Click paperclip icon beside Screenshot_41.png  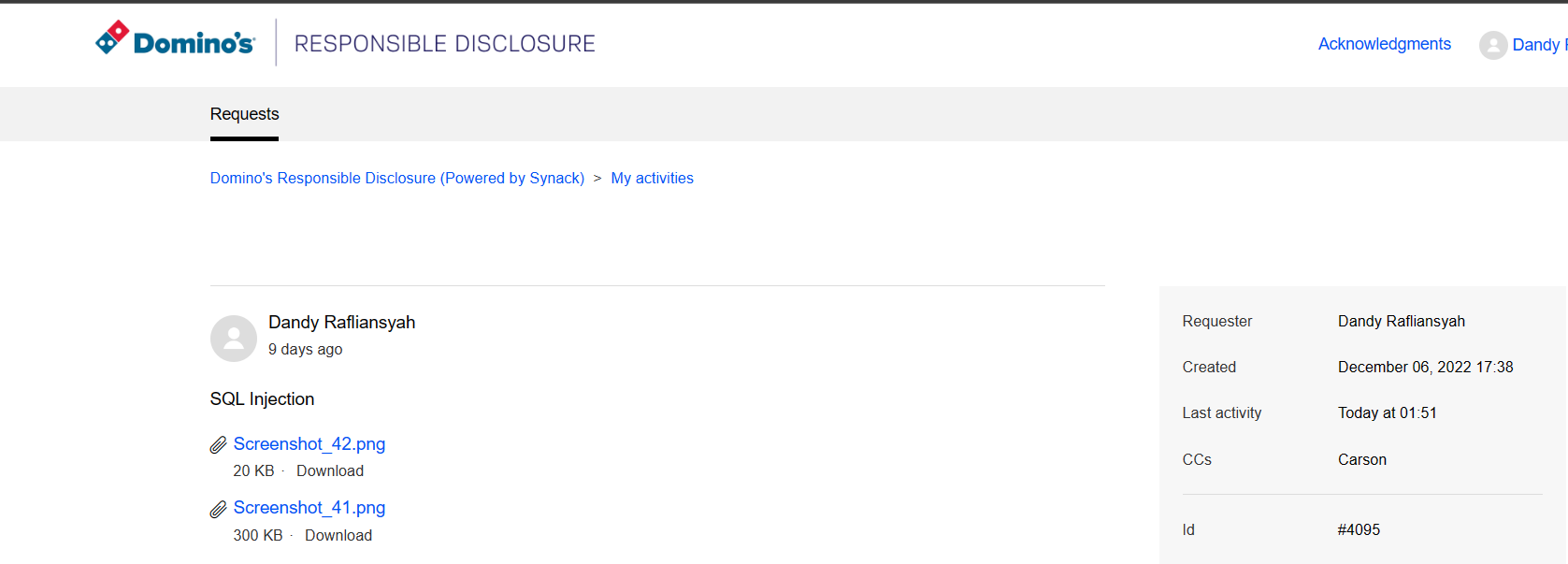pyautogui.click(x=219, y=509)
